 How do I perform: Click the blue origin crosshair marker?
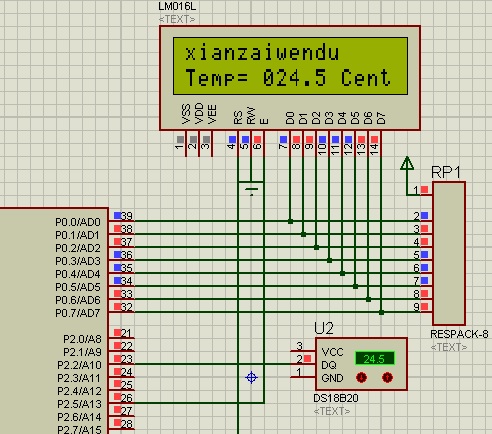click(x=251, y=378)
